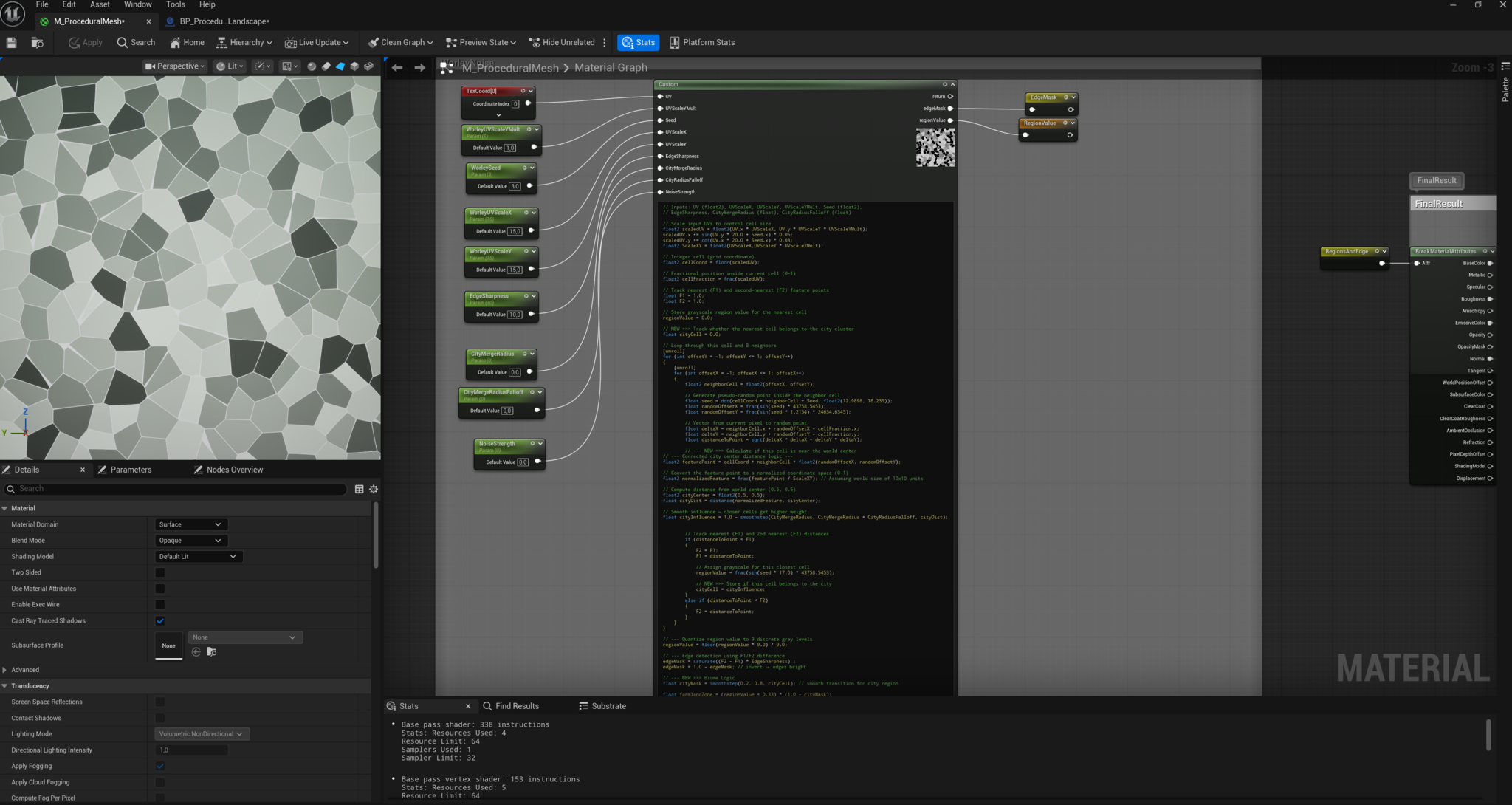Toggle Apply Cloud Fogging checkbox

click(x=160, y=783)
